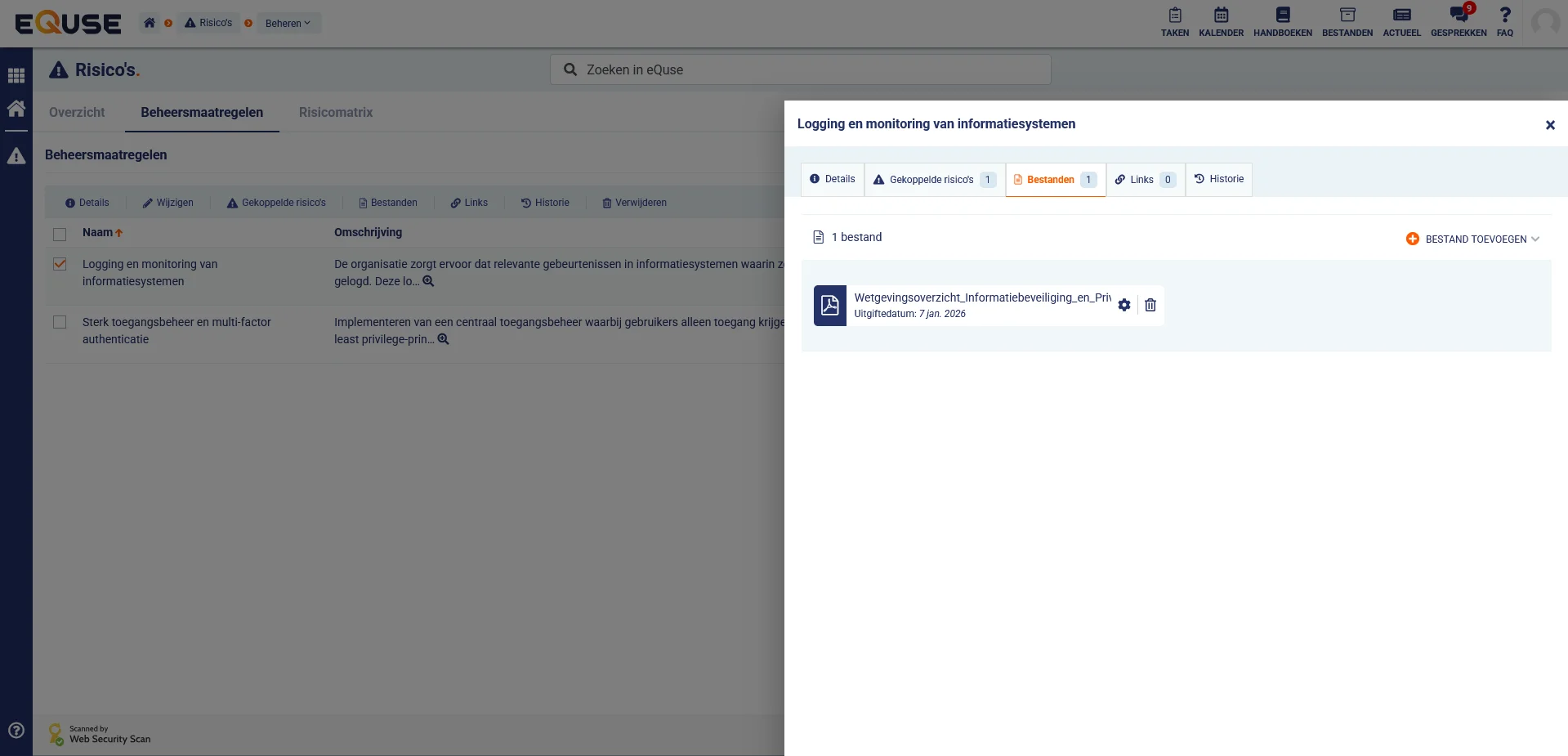1568x756 pixels.
Task: Open the Kalender icon
Action: coord(1221,22)
